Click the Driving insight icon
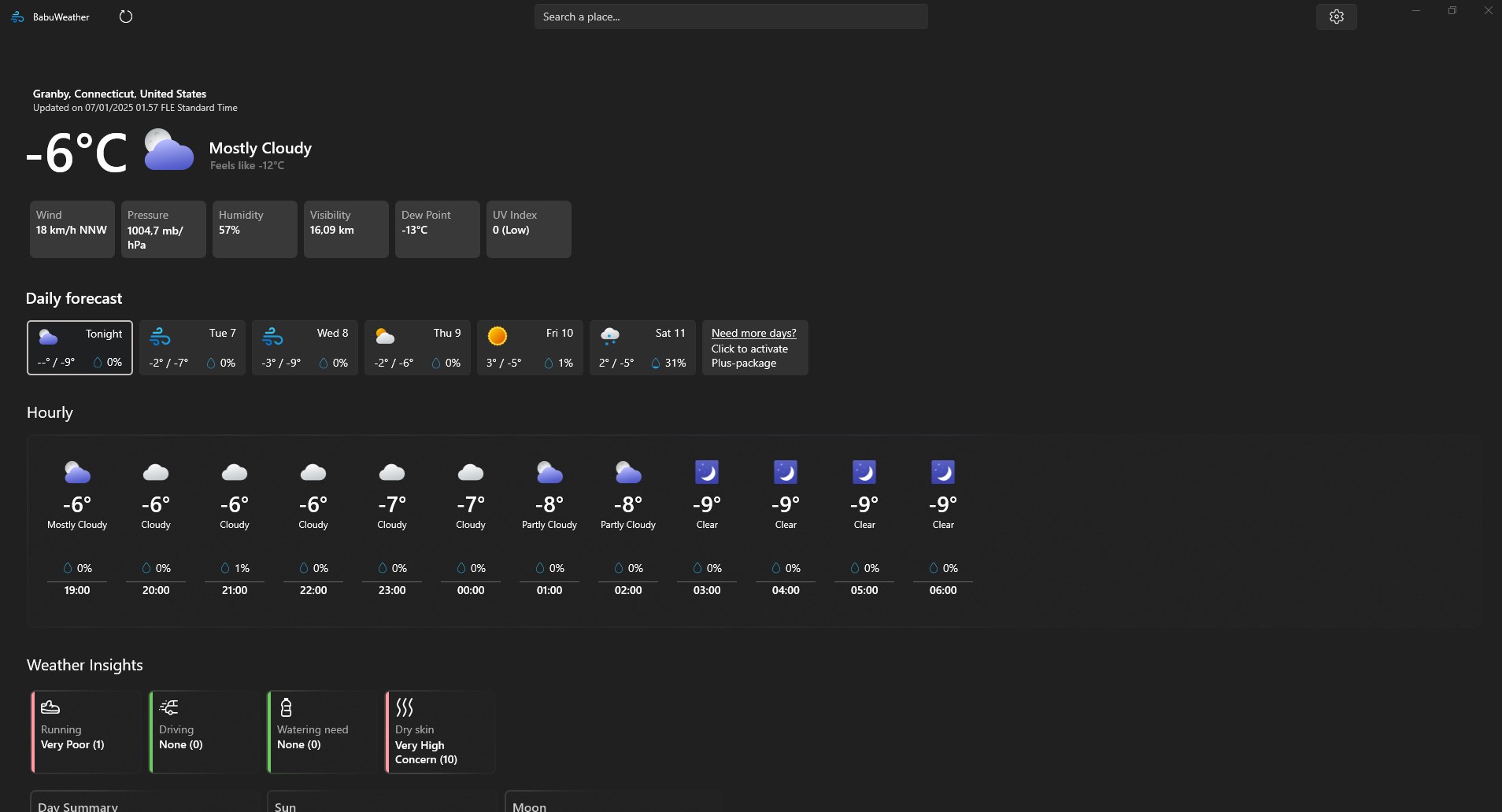 click(x=168, y=707)
